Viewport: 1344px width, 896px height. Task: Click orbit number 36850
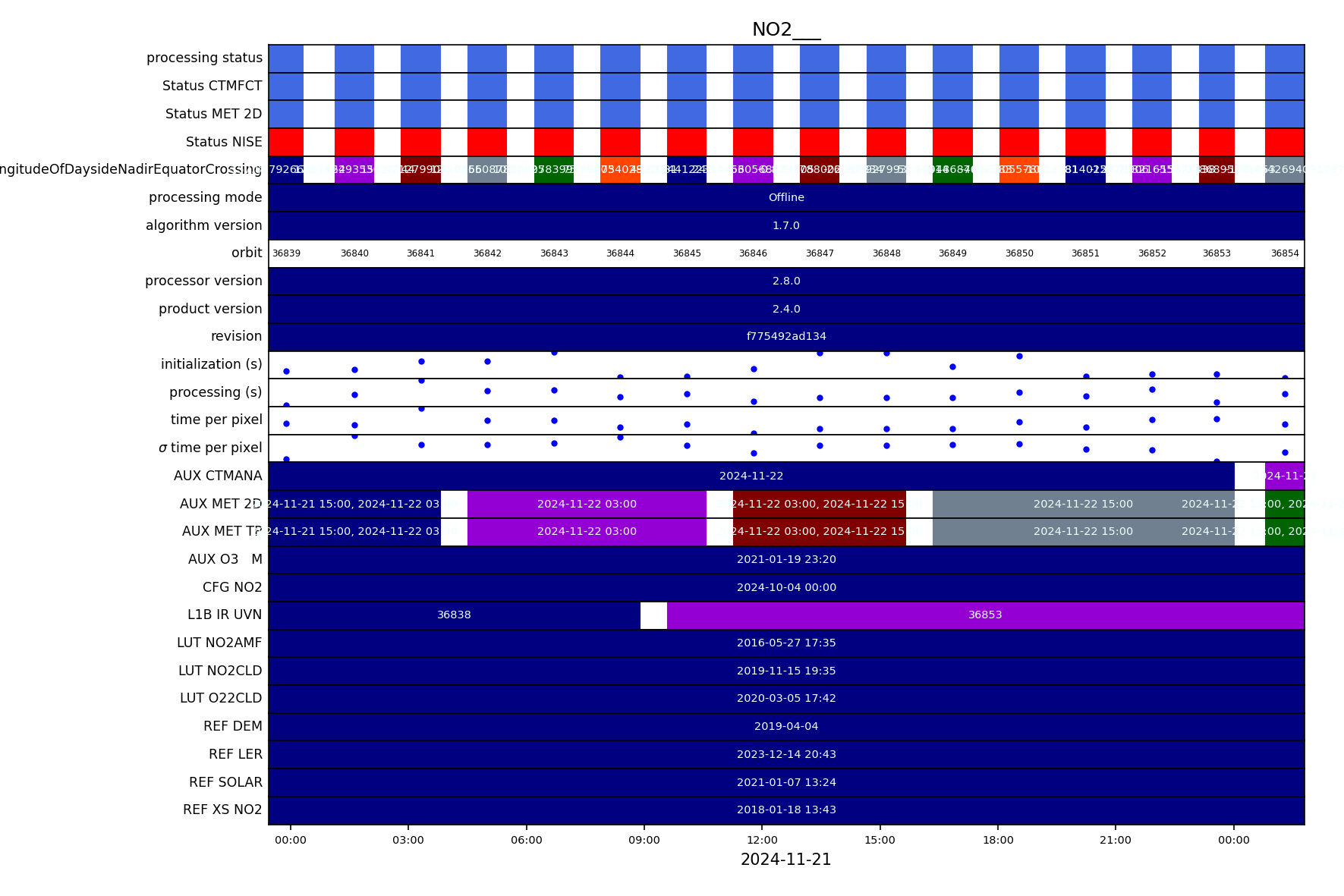[1019, 253]
